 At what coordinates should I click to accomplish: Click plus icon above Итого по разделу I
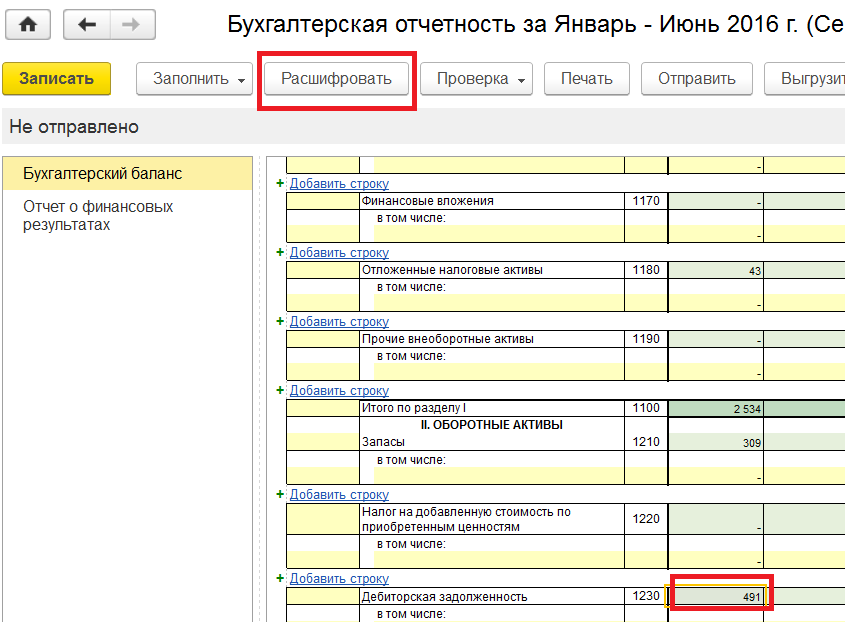tap(280, 390)
